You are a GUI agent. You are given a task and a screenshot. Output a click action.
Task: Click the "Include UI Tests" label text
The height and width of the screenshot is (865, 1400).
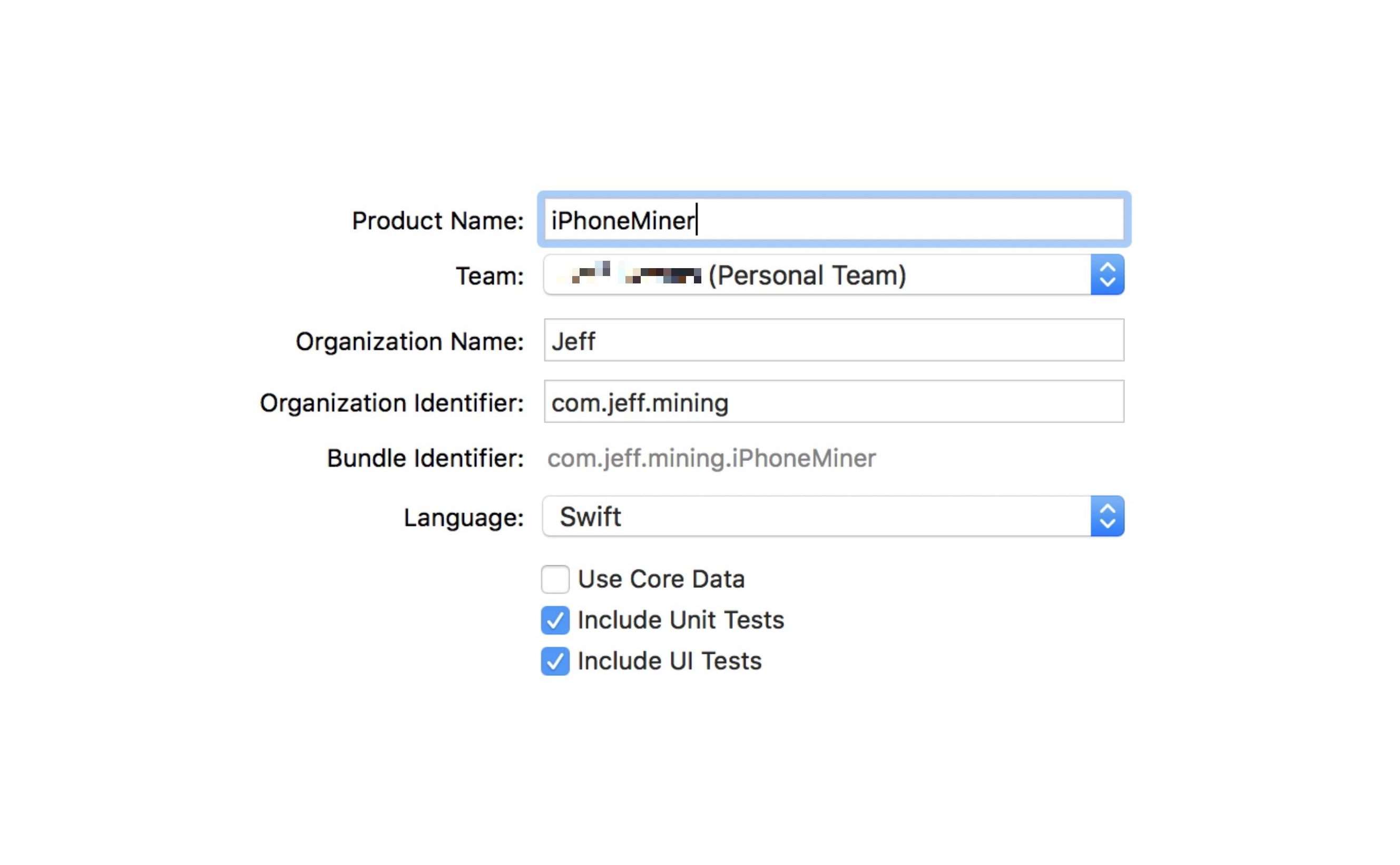670,662
